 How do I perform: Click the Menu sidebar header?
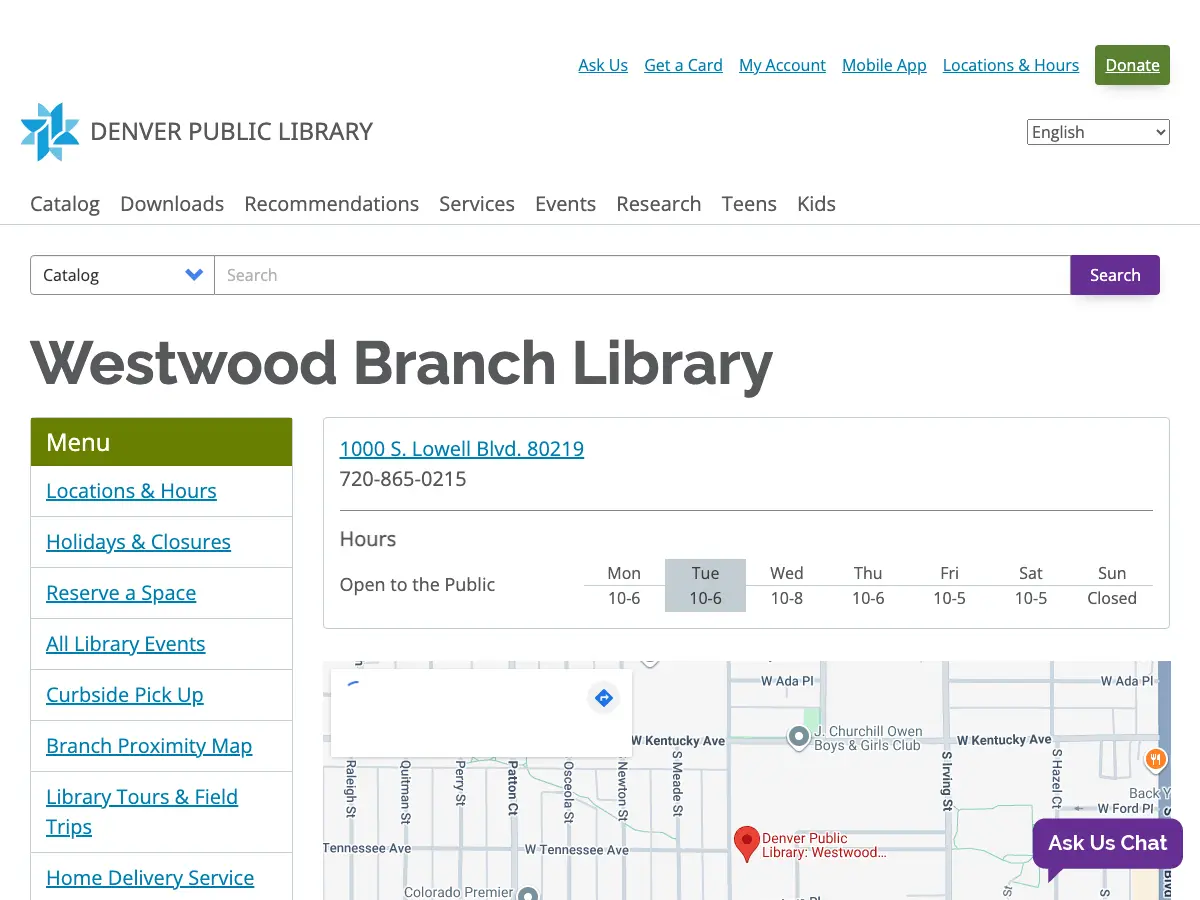(x=161, y=442)
